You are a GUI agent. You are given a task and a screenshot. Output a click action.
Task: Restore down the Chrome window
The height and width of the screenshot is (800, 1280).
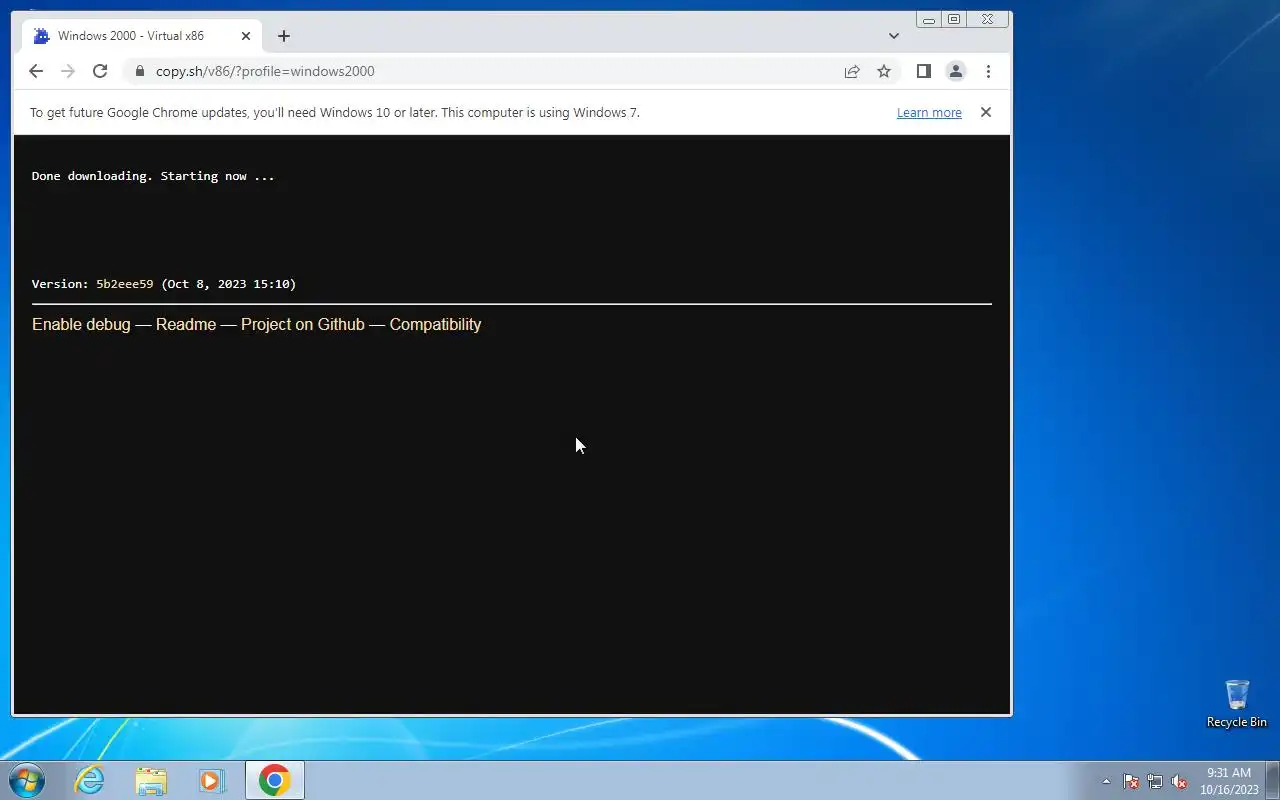pos(954,19)
